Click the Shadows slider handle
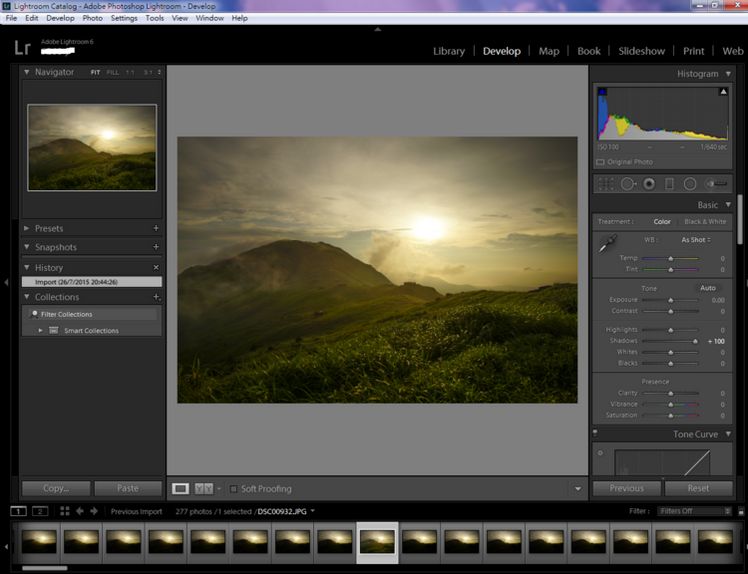The height and width of the screenshot is (574, 748). point(695,341)
